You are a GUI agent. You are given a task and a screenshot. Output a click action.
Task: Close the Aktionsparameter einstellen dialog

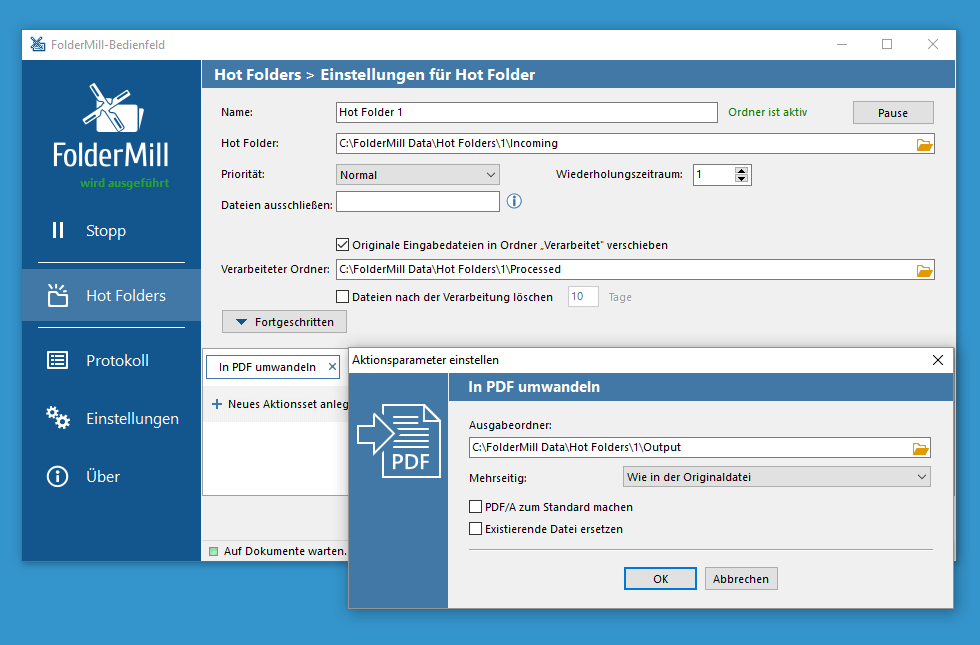[x=938, y=360]
